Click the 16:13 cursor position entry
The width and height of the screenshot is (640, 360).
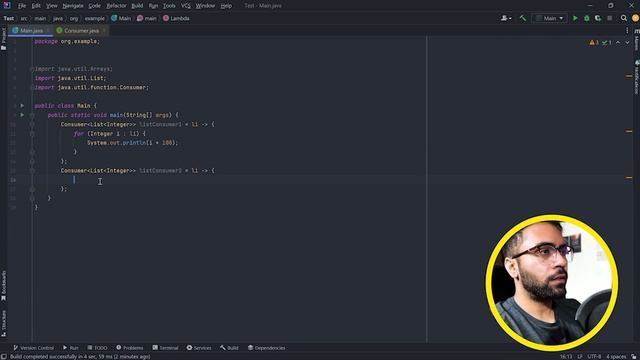point(566,357)
